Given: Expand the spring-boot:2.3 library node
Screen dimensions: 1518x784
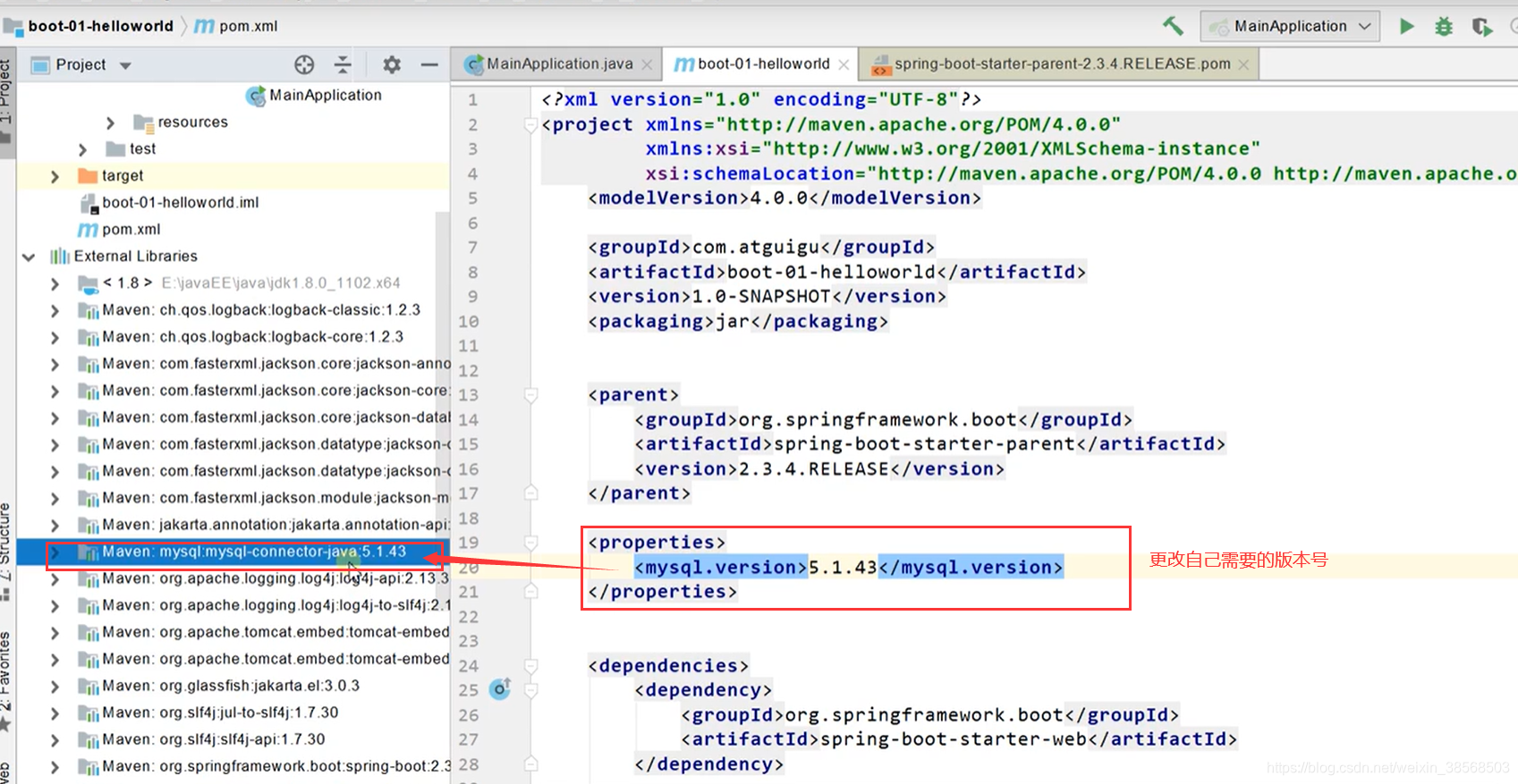Looking at the screenshot, I should (55, 766).
